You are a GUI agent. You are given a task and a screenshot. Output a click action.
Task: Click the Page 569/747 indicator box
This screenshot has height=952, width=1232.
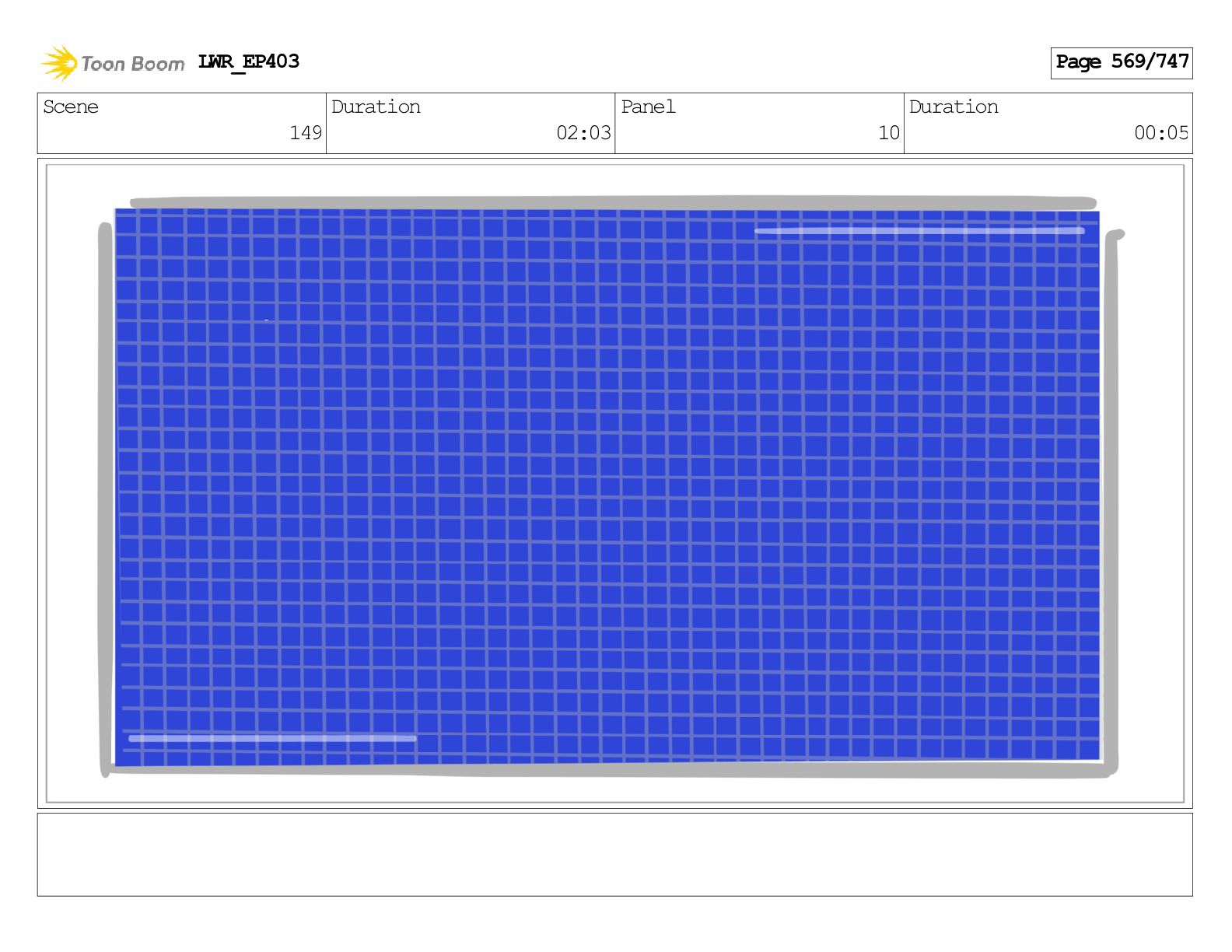click(x=1122, y=63)
